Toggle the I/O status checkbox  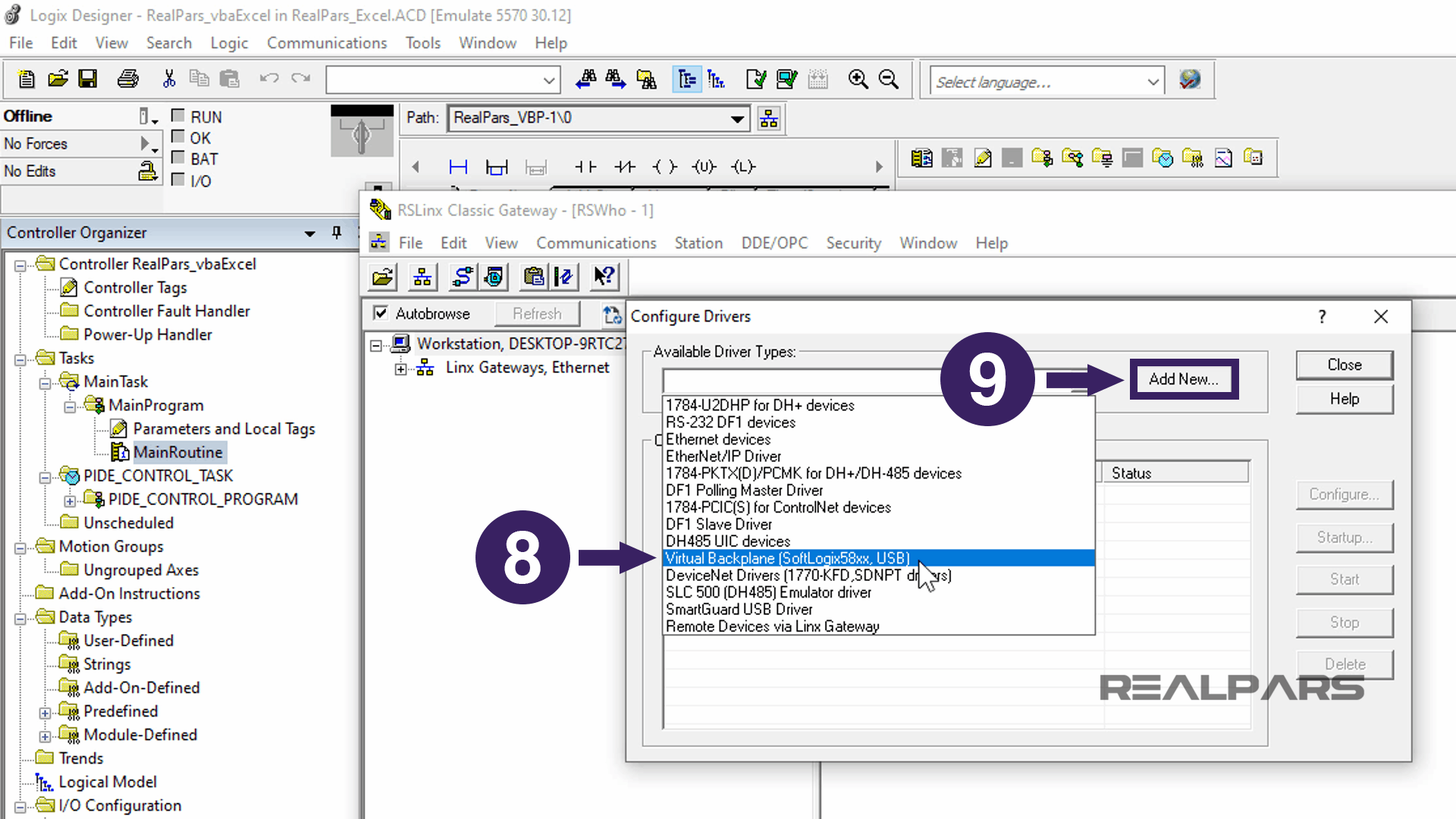[179, 180]
